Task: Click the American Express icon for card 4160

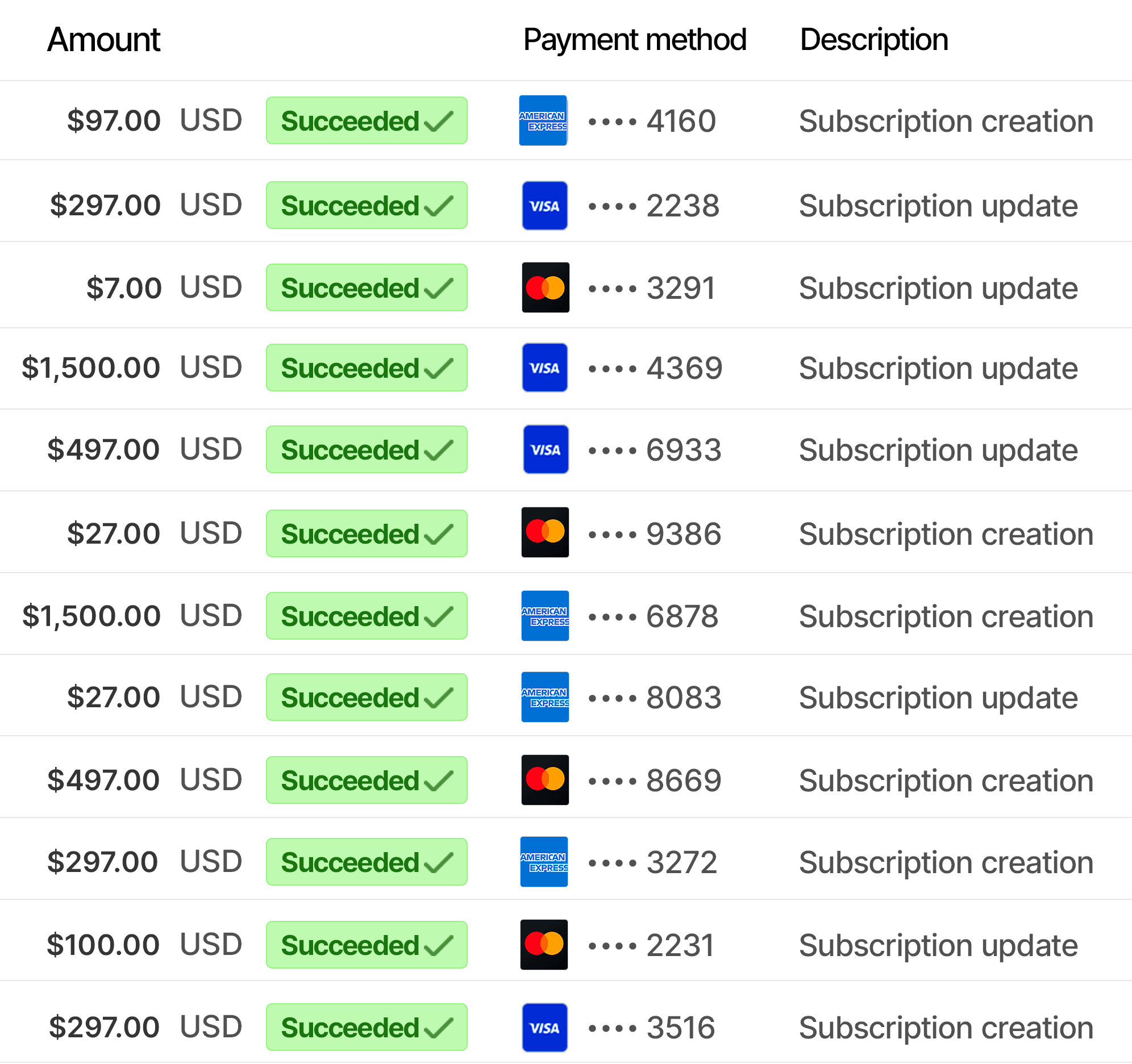Action: [x=543, y=120]
